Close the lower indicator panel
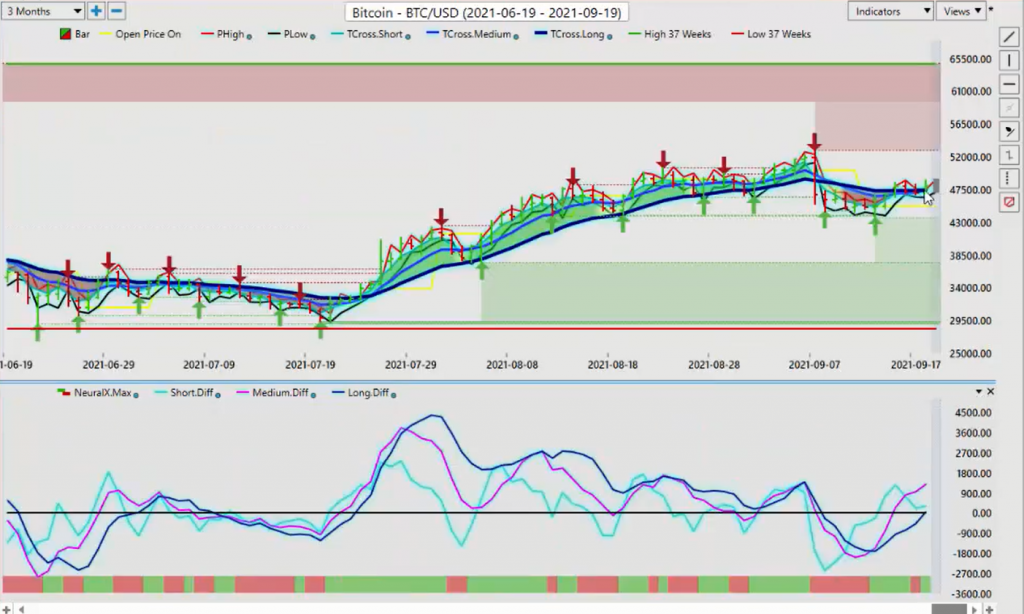This screenshot has width=1024, height=614. tap(990, 391)
